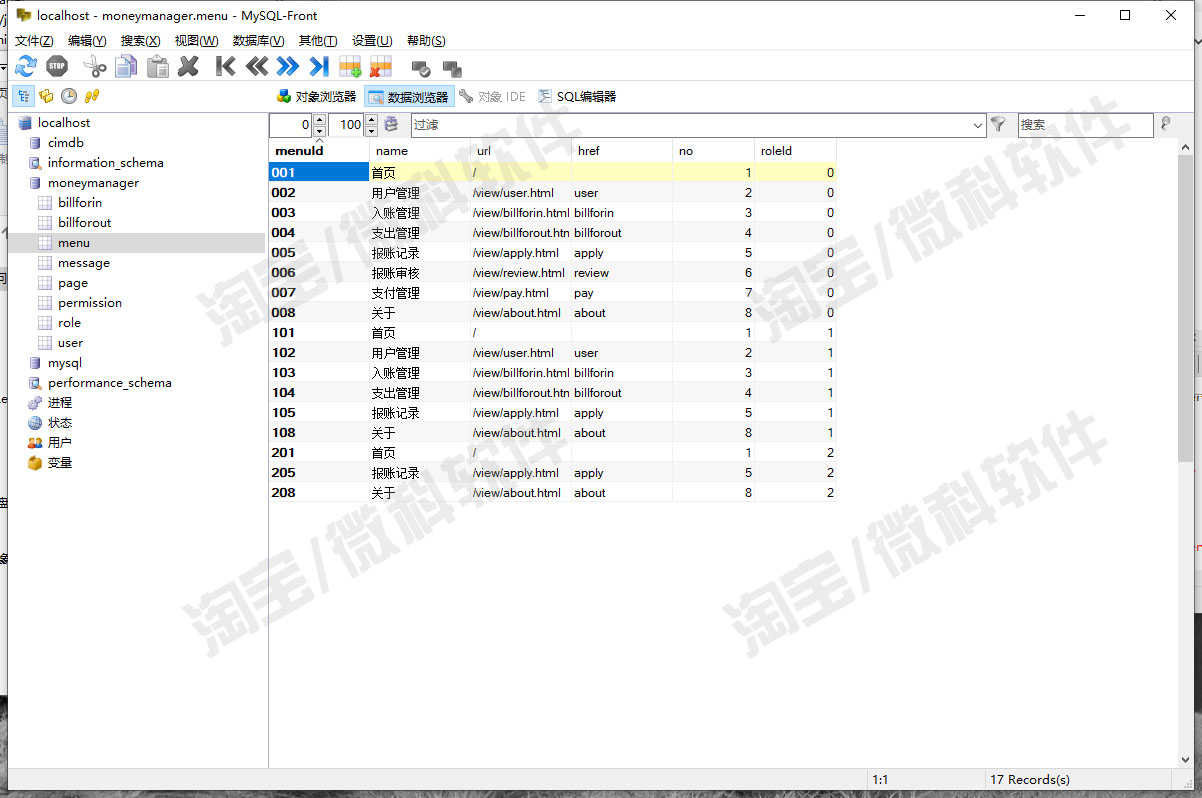Jump to first record with the arrow icon
This screenshot has height=798, width=1202.
click(226, 66)
